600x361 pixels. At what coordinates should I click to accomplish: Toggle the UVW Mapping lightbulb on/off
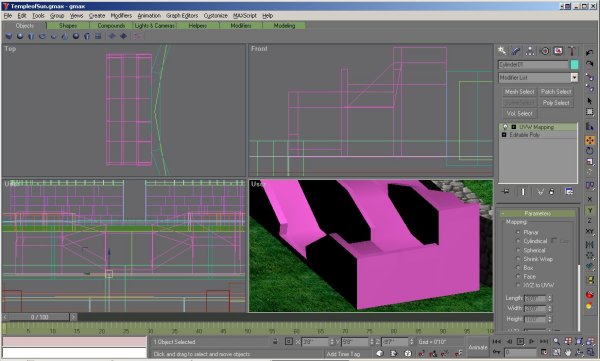tap(505, 127)
